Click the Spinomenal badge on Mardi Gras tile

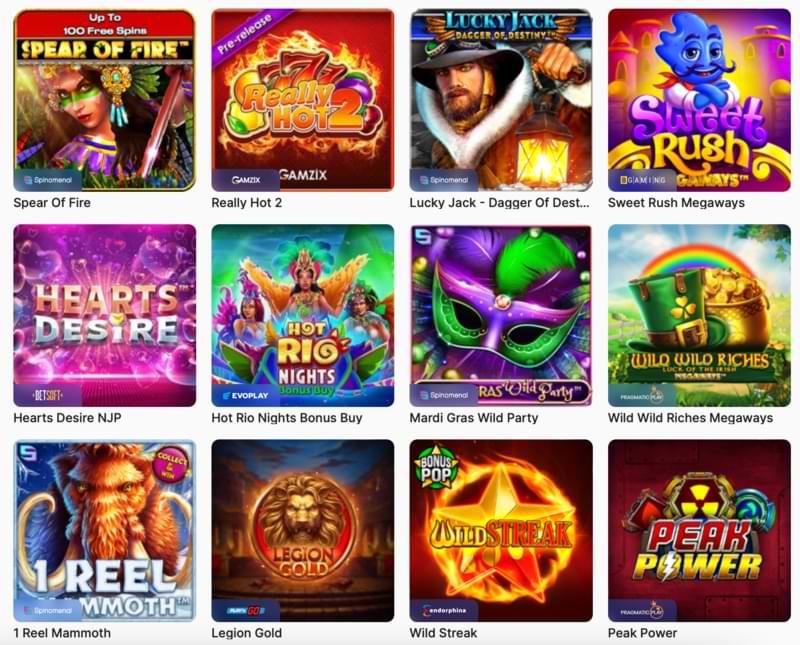pos(443,395)
